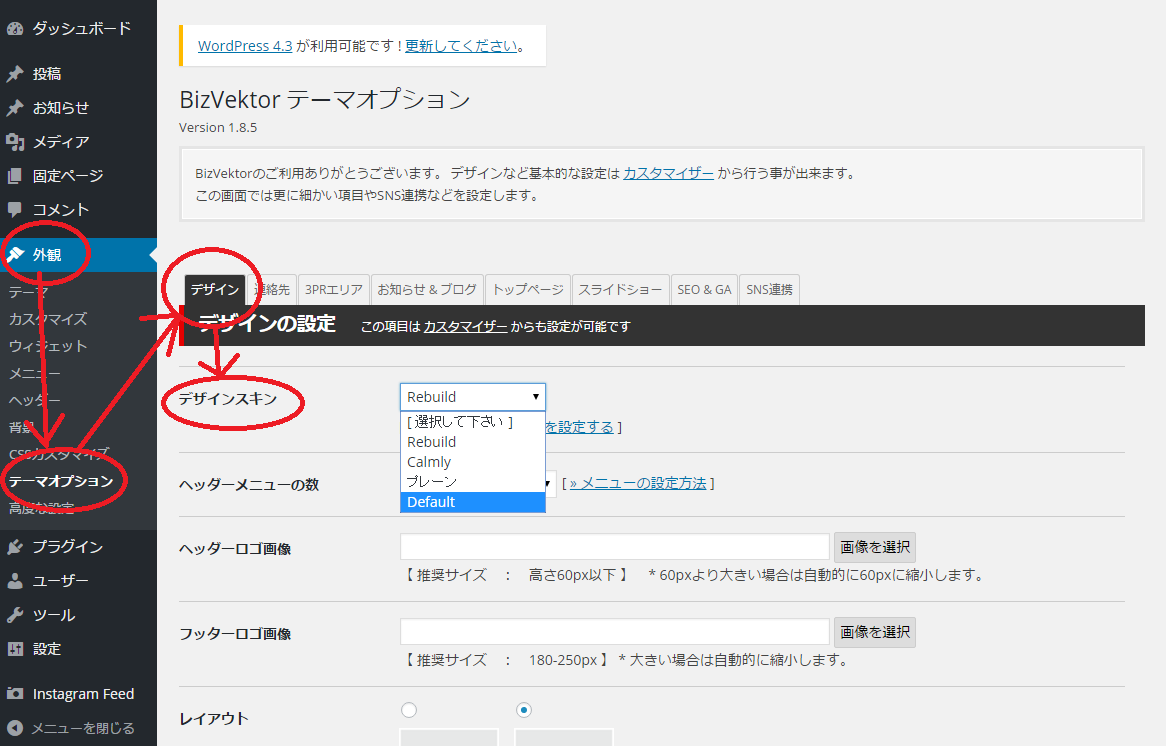Select the first レイアウト radio button
The width and height of the screenshot is (1166, 746).
409,710
